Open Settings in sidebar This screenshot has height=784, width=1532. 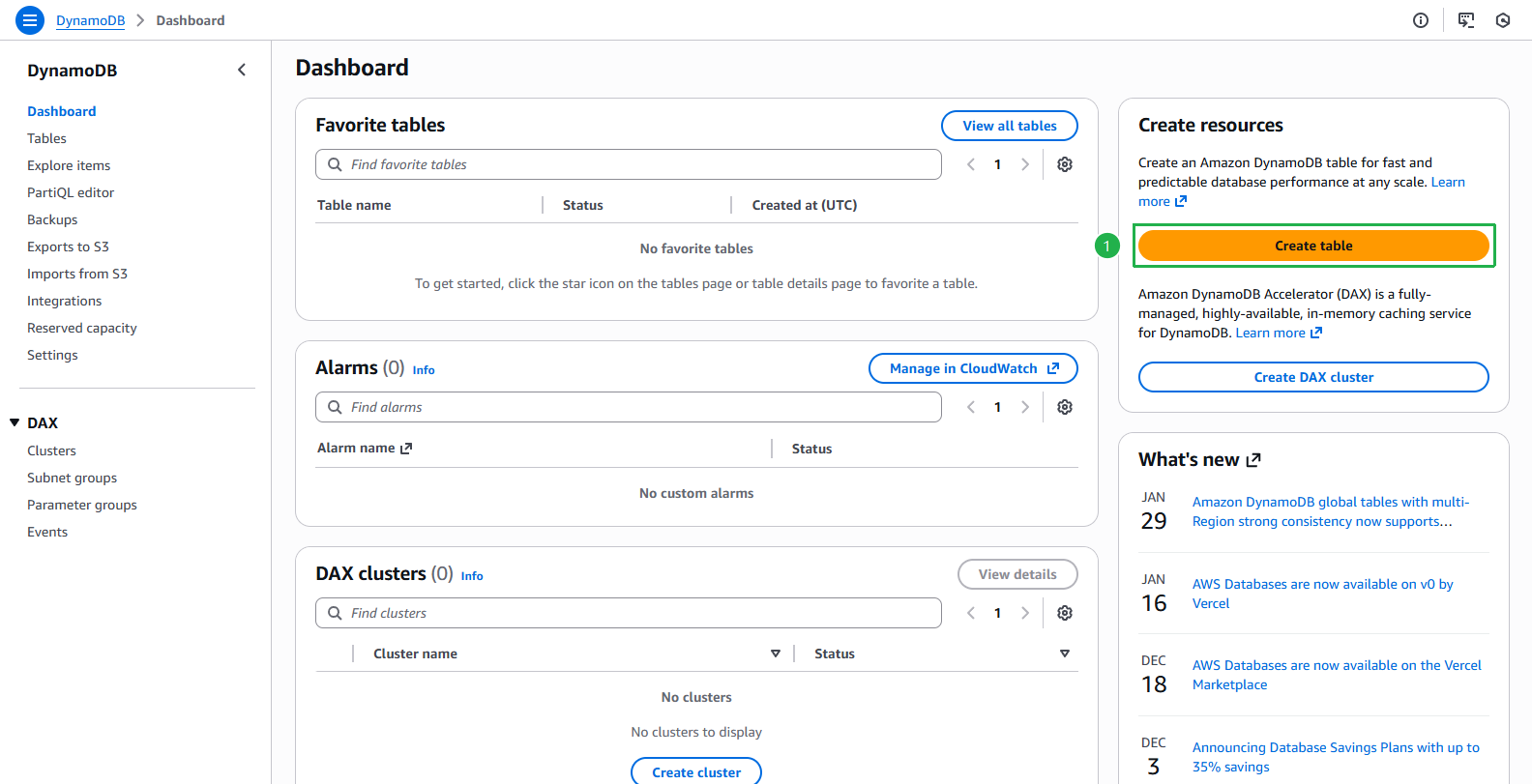pos(52,355)
